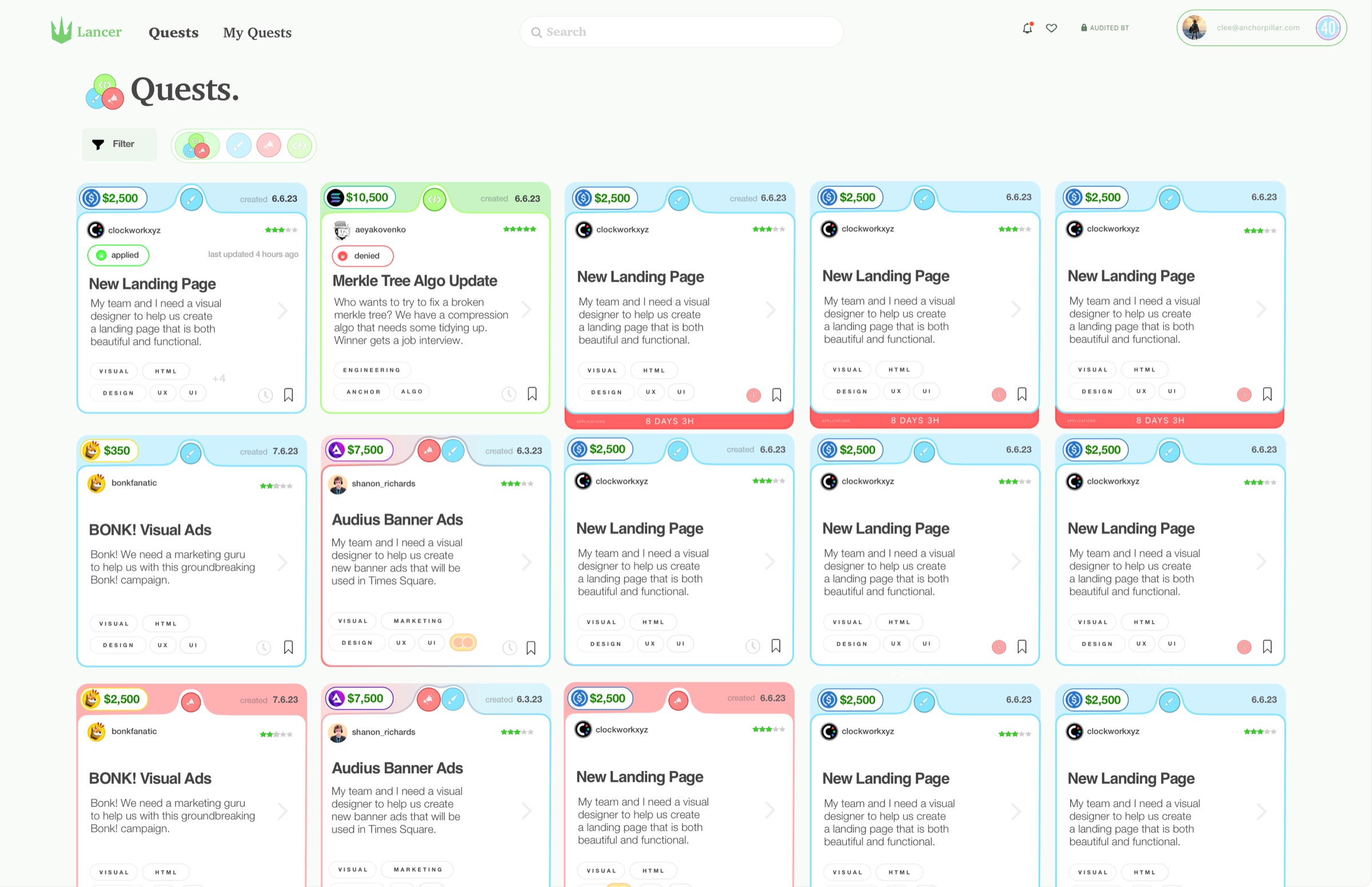Click clock icon on Merkle Tree card

click(509, 394)
